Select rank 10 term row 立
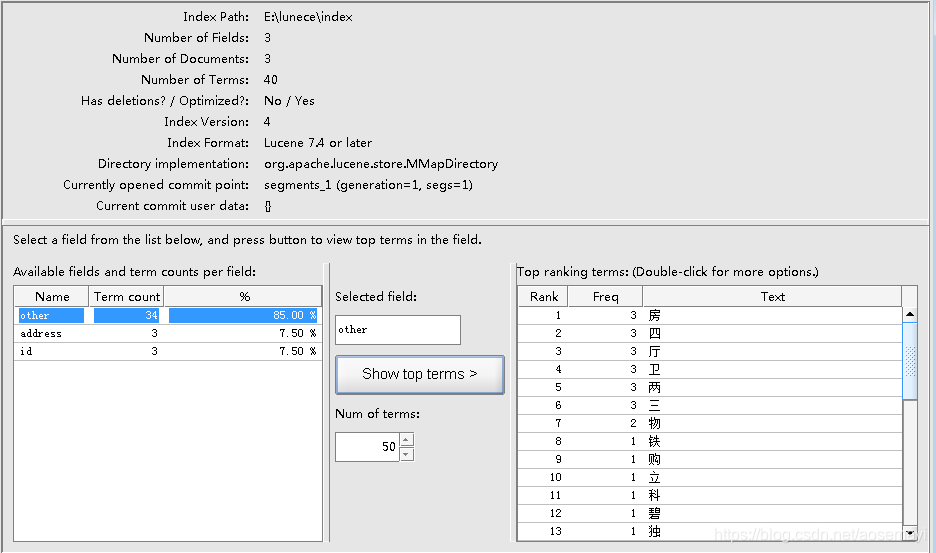Image resolution: width=936 pixels, height=553 pixels. pyautogui.click(x=709, y=477)
